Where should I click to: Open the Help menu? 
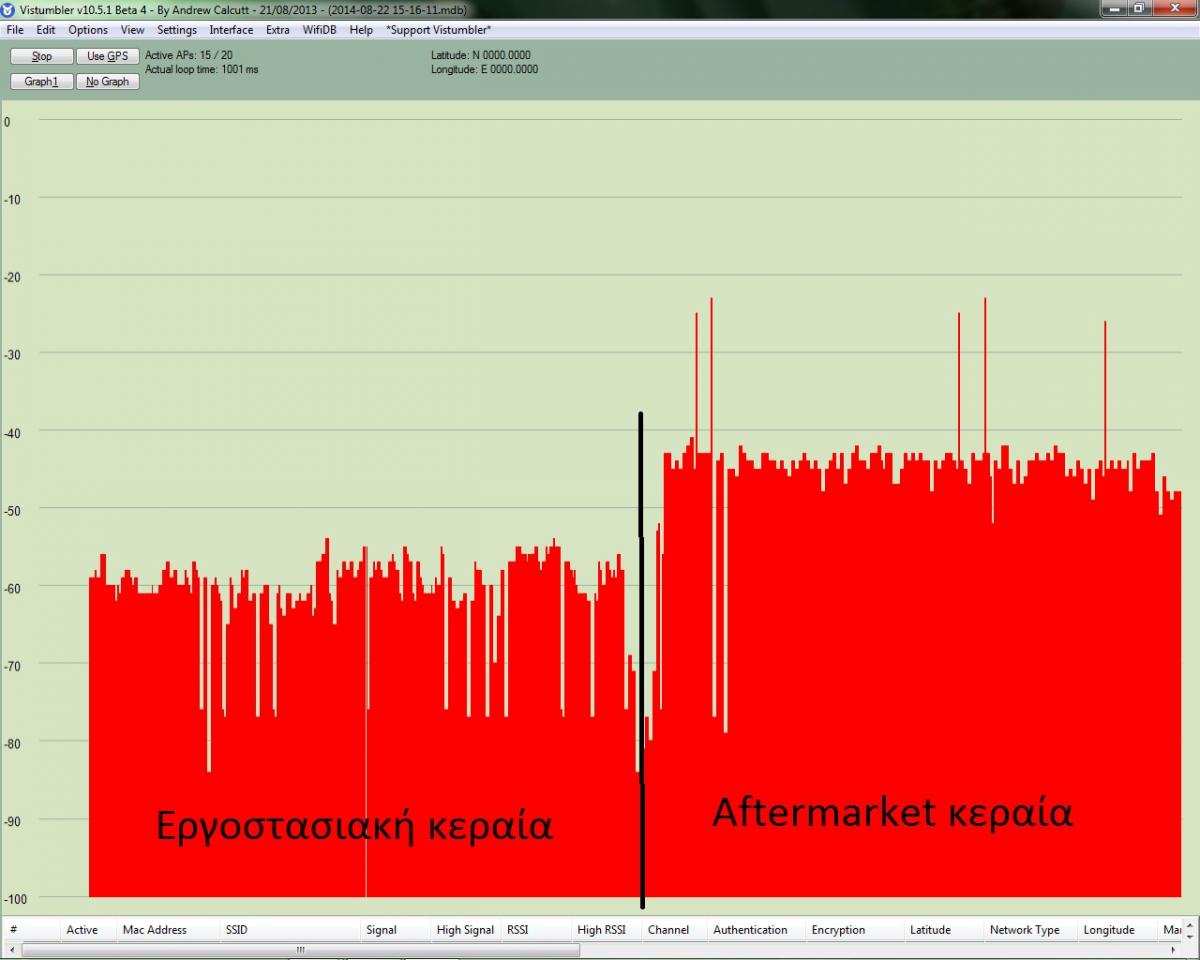pos(361,30)
